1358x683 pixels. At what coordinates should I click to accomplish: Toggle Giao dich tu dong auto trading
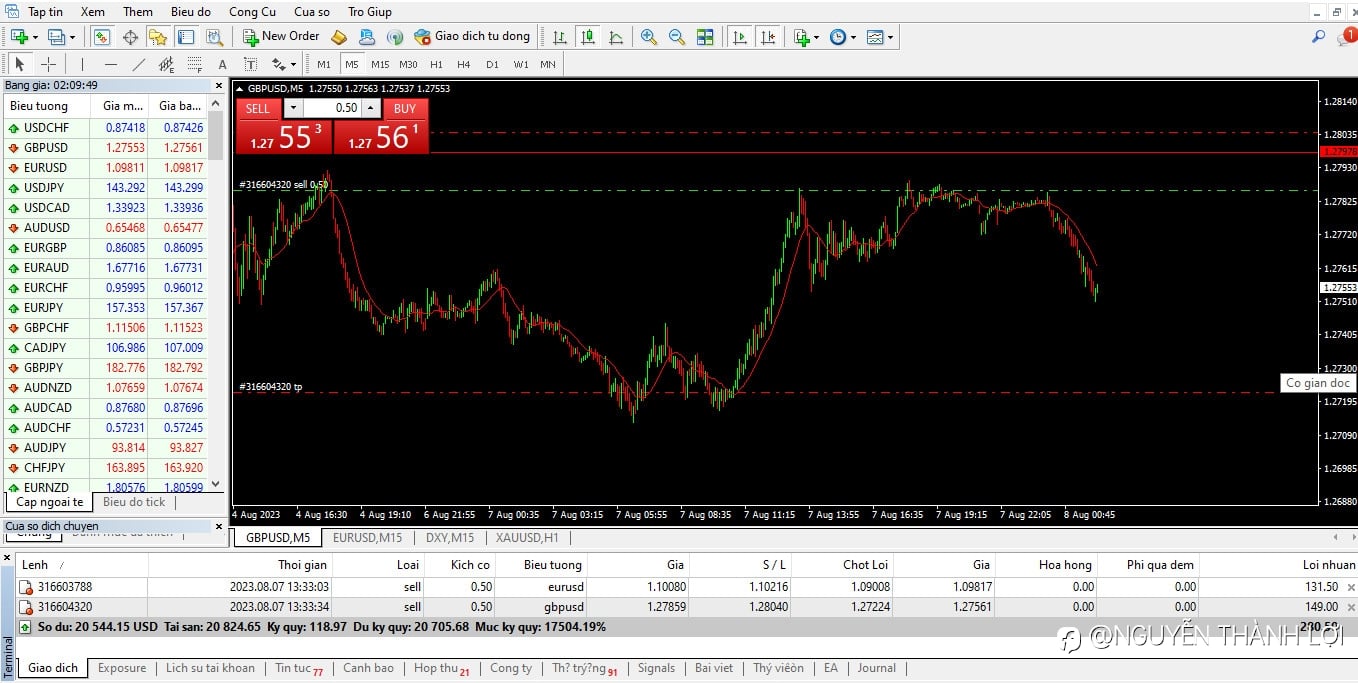tap(472, 37)
